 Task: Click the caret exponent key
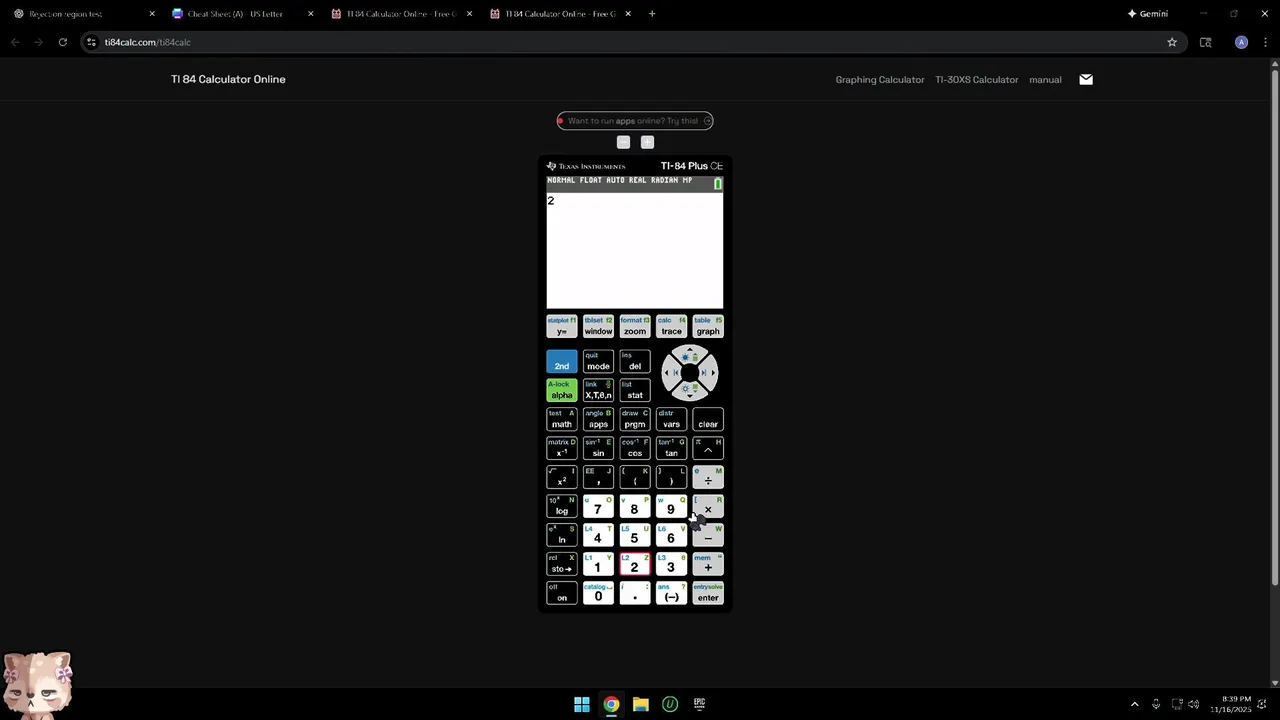click(x=708, y=449)
